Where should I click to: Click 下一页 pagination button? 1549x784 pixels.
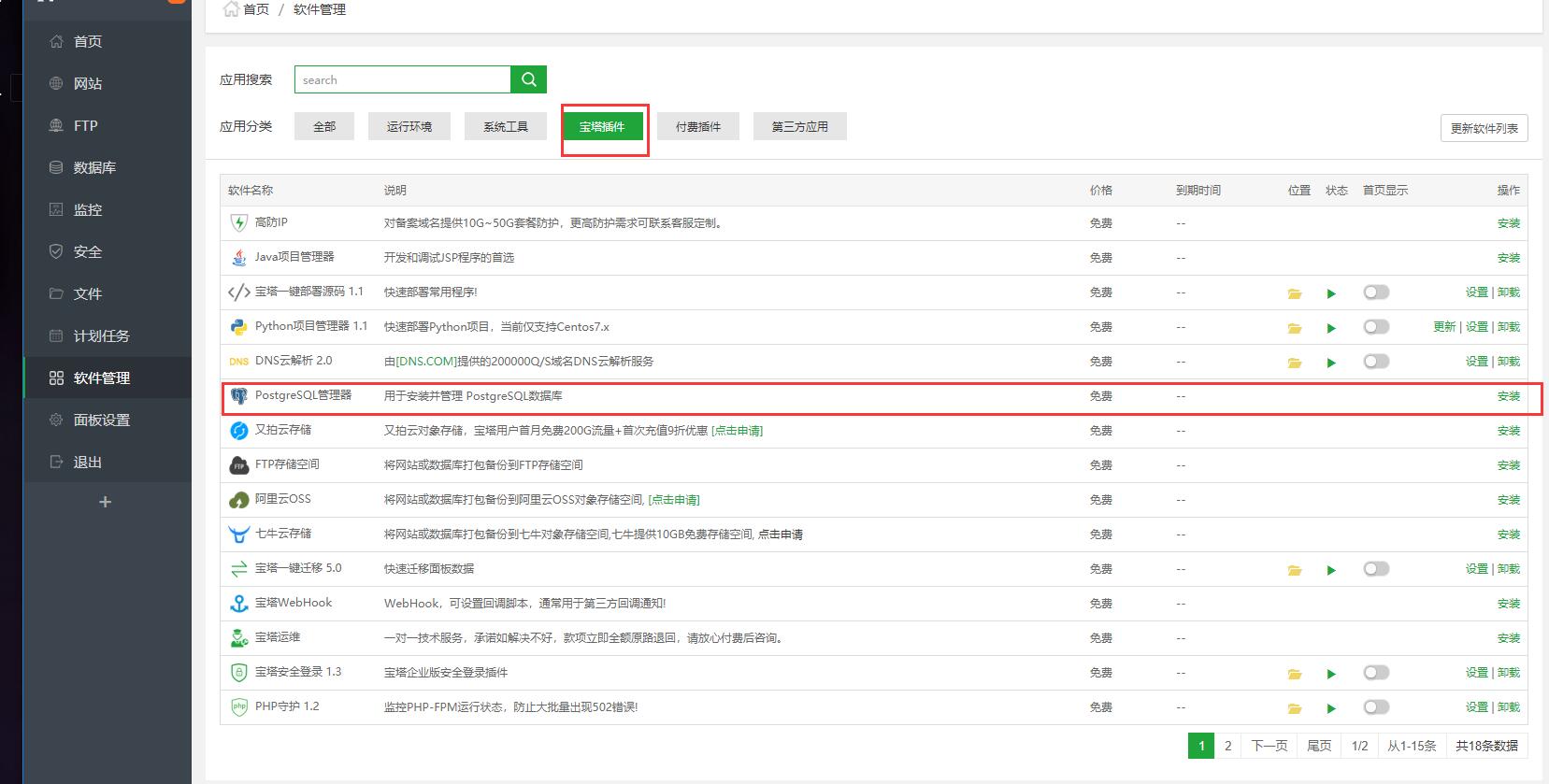(1269, 746)
